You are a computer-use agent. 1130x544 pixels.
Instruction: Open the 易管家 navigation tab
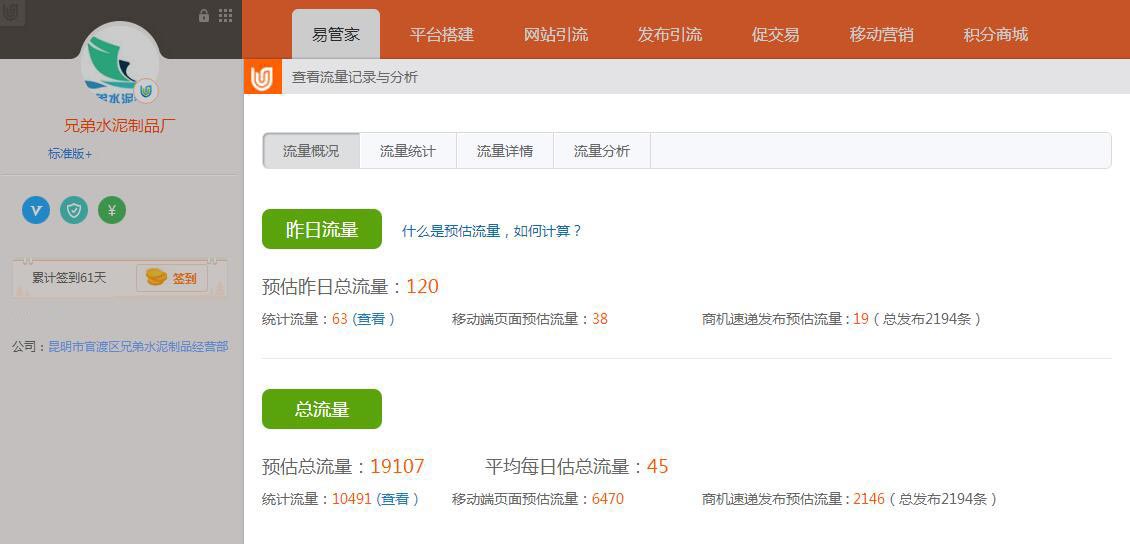point(335,34)
